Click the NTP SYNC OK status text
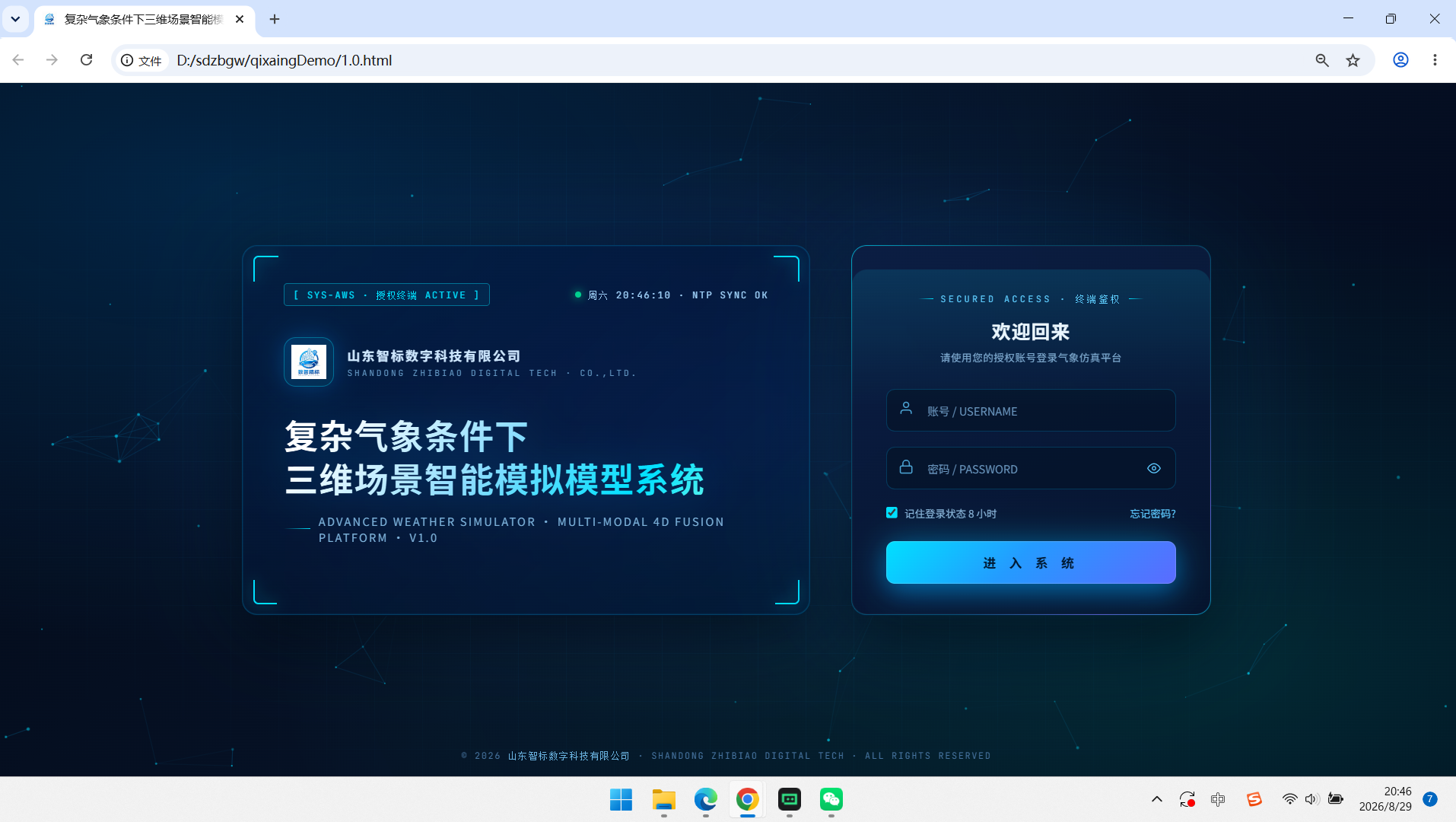 [x=730, y=295]
